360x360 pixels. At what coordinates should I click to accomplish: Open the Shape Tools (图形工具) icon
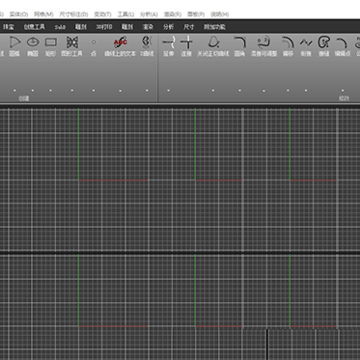tap(72, 46)
